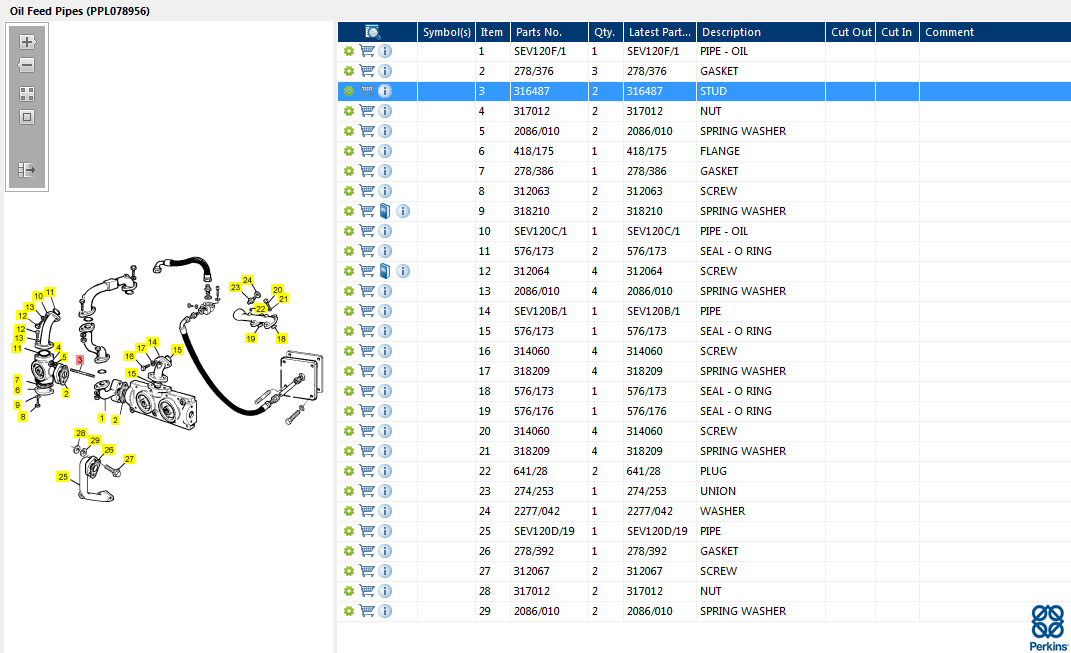The width and height of the screenshot is (1071, 653).
Task: Click callout 24 on the diagram
Action: 247,280
